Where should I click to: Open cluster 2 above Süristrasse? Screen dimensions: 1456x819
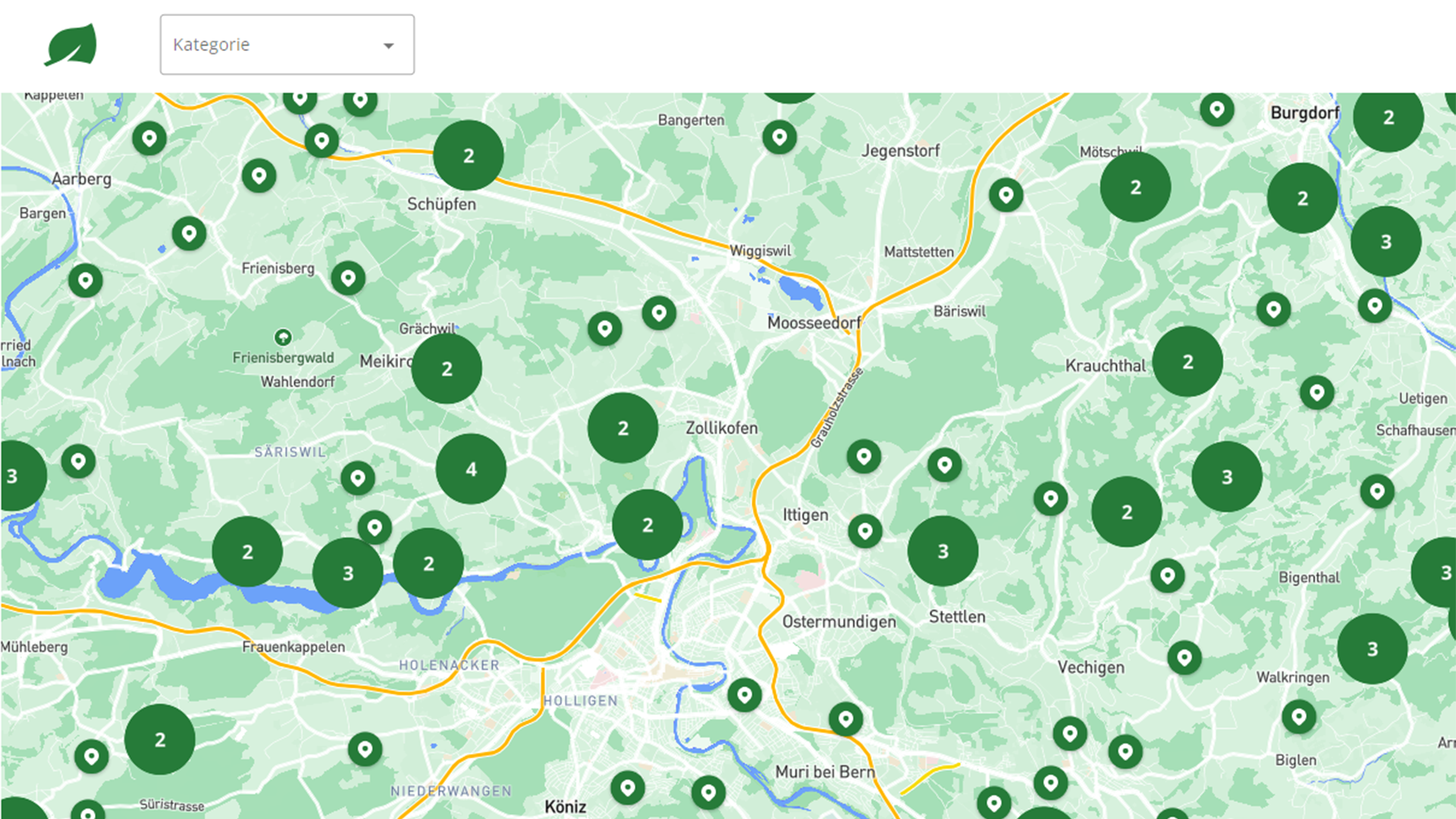[159, 739]
